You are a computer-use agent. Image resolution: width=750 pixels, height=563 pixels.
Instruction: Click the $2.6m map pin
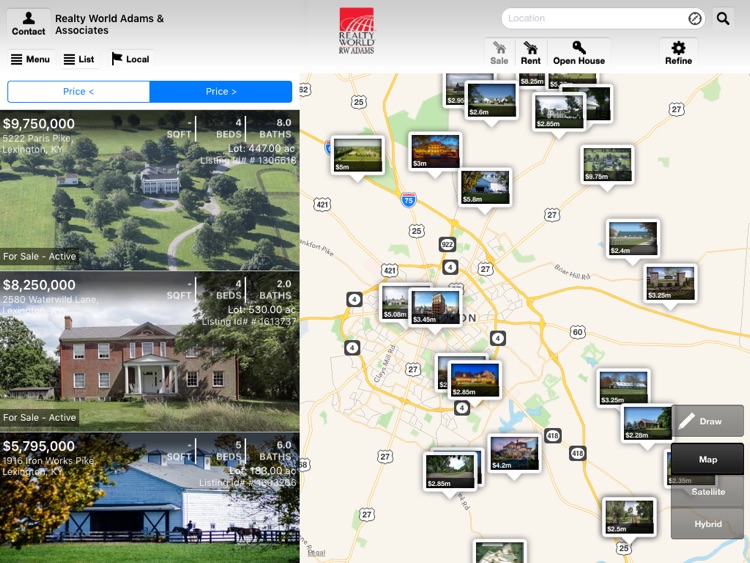[x=491, y=100]
